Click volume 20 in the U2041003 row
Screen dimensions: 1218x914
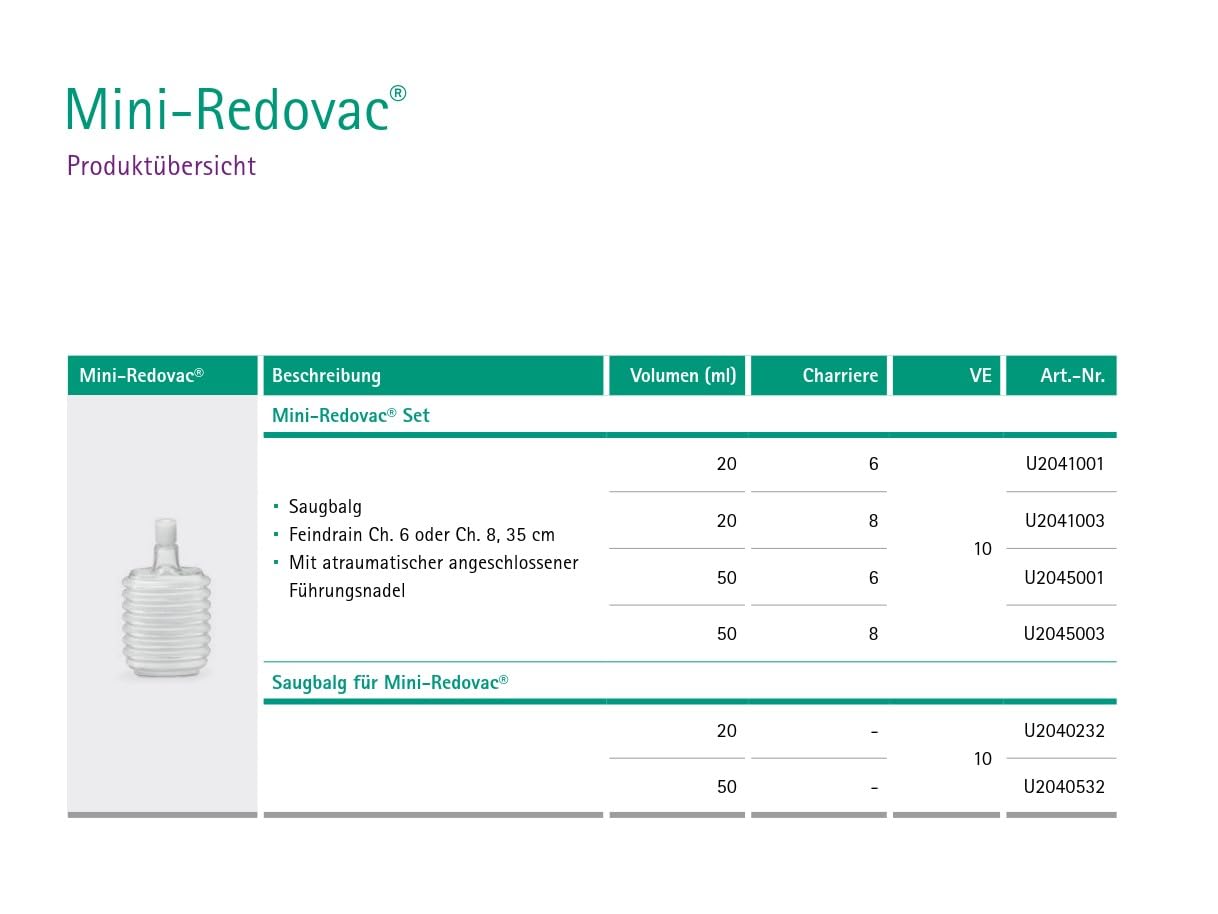[726, 520]
